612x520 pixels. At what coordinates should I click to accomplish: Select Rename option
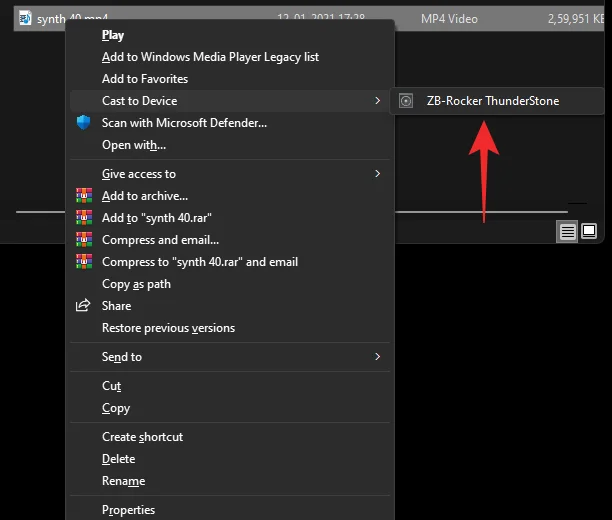[230, 481]
